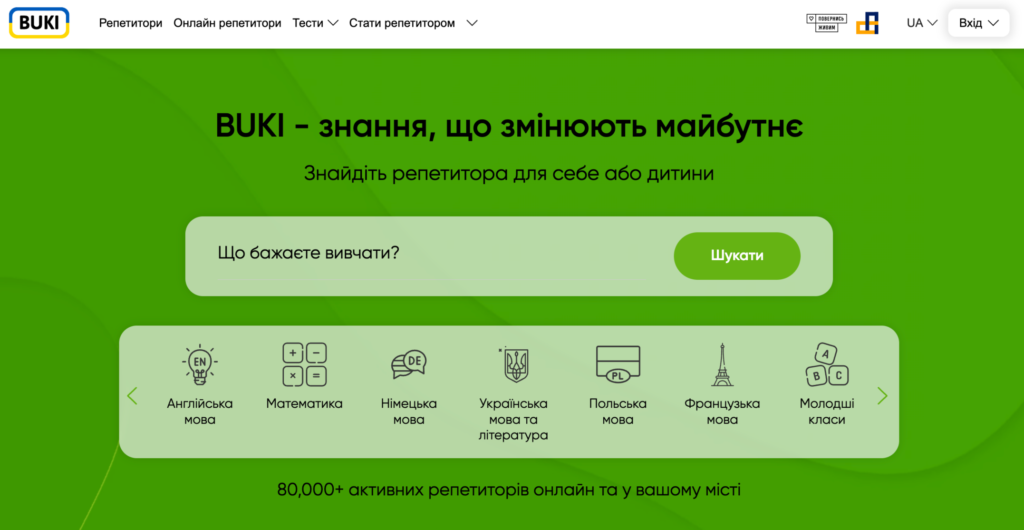1024x530 pixels.
Task: Click text Знайдіть репетитора для себе або дитини
Action: tap(509, 174)
